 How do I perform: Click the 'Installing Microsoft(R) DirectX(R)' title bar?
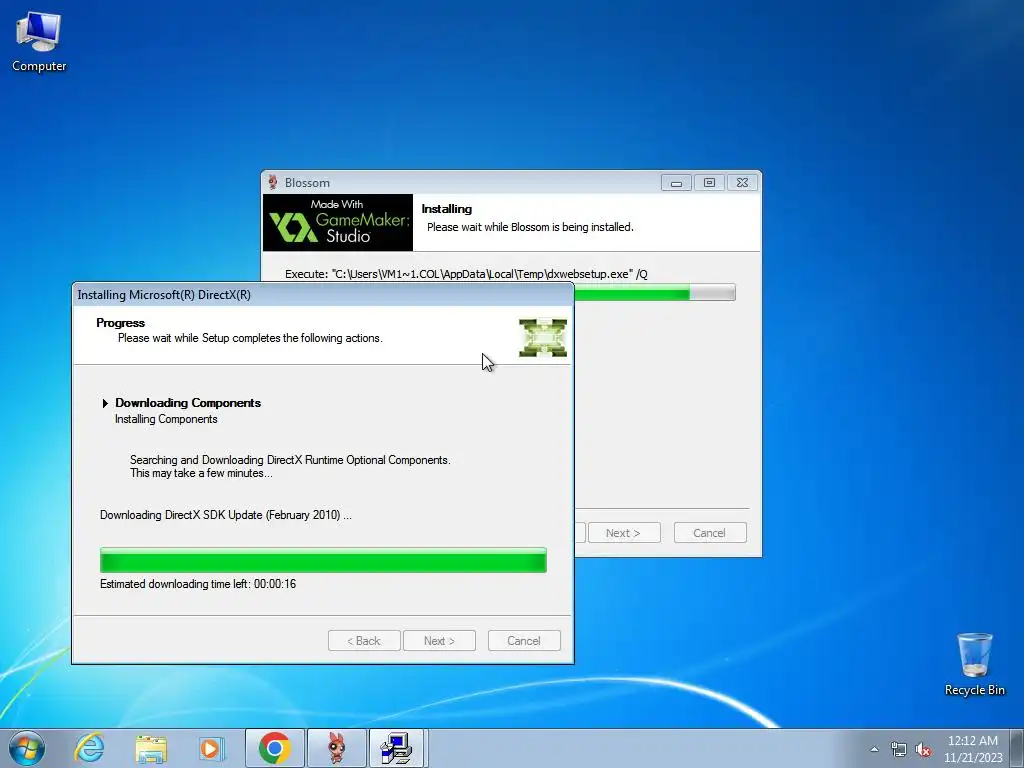tap(323, 295)
